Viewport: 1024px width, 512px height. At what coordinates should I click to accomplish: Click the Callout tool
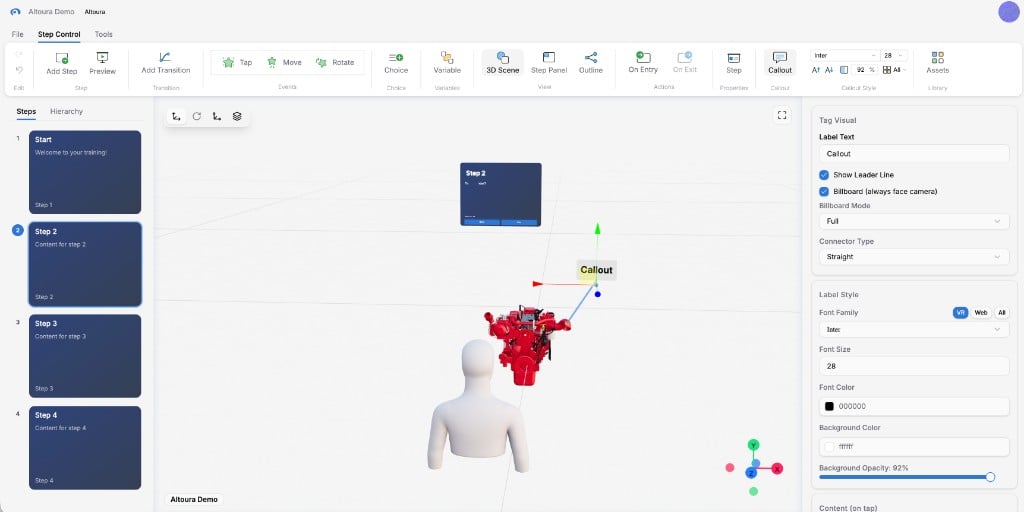pyautogui.click(x=780, y=63)
